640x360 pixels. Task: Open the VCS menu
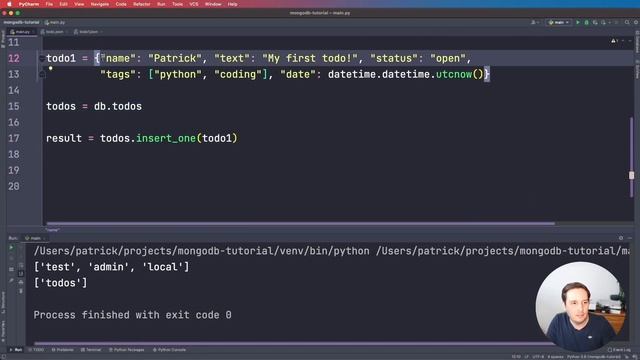click(194, 4)
